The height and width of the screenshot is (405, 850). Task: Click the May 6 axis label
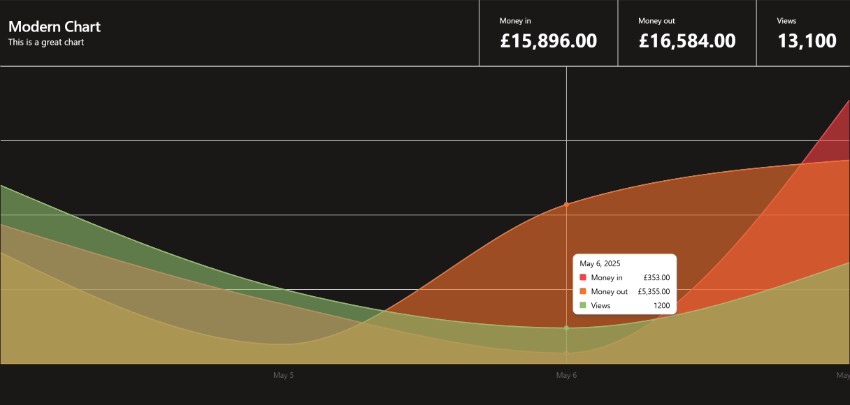pyautogui.click(x=566, y=375)
